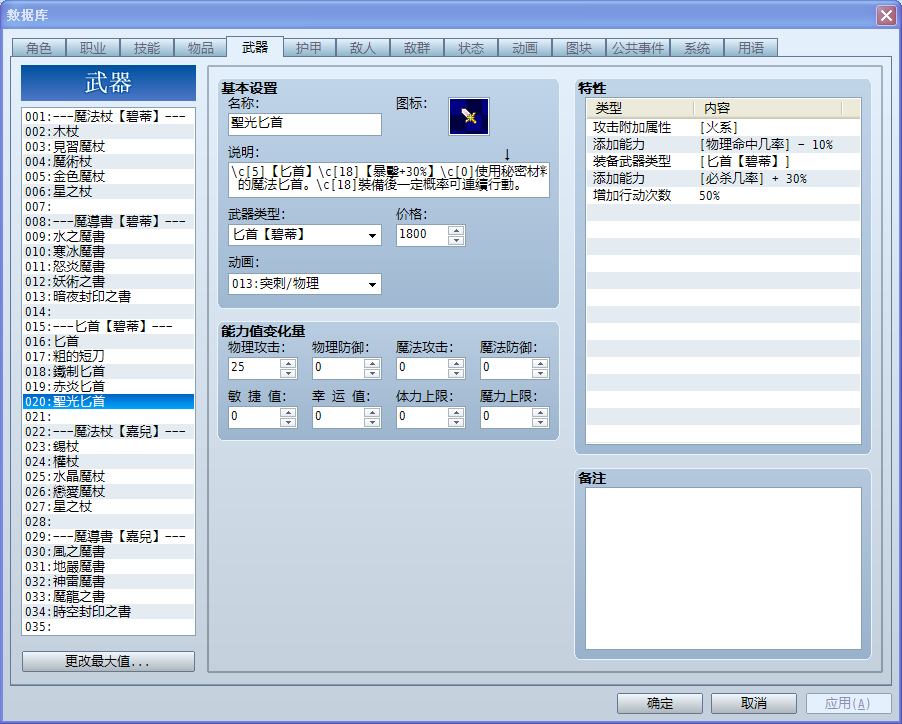
Task: Open the 护甲 tab
Action: coord(308,48)
